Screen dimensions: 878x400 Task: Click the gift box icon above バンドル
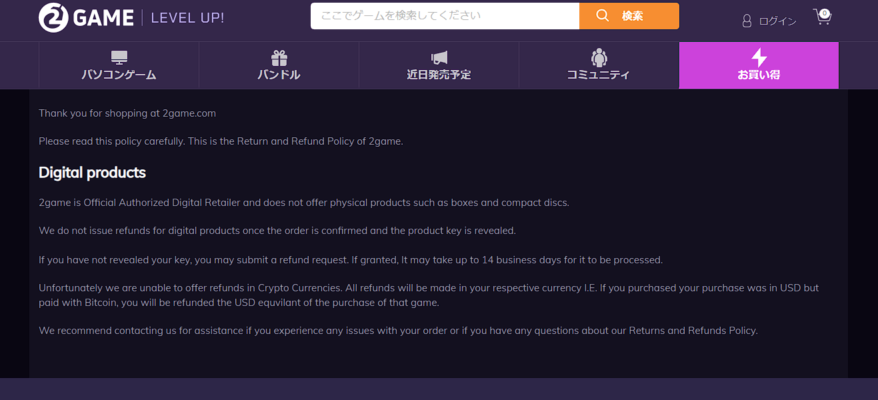279,58
